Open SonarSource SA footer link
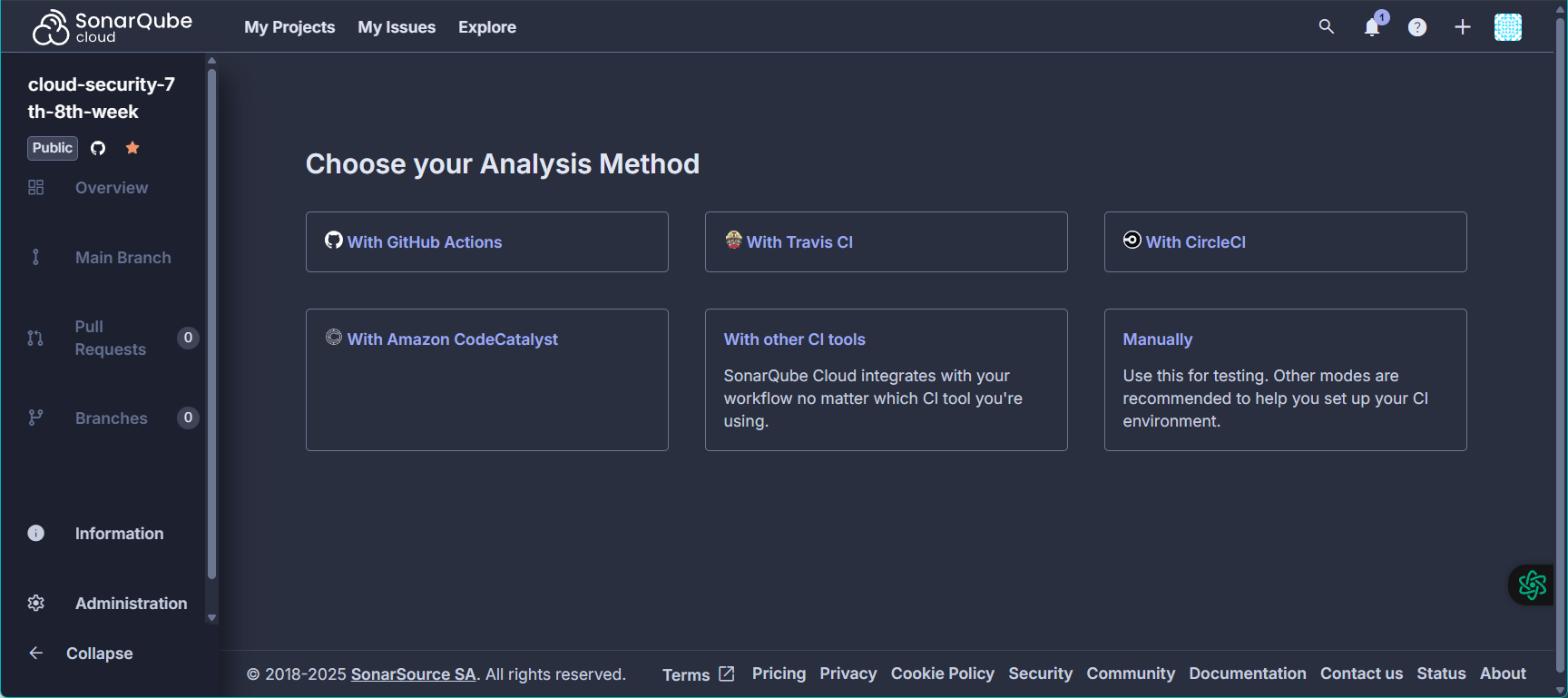Screen dimensions: 1568x698 coord(414,674)
